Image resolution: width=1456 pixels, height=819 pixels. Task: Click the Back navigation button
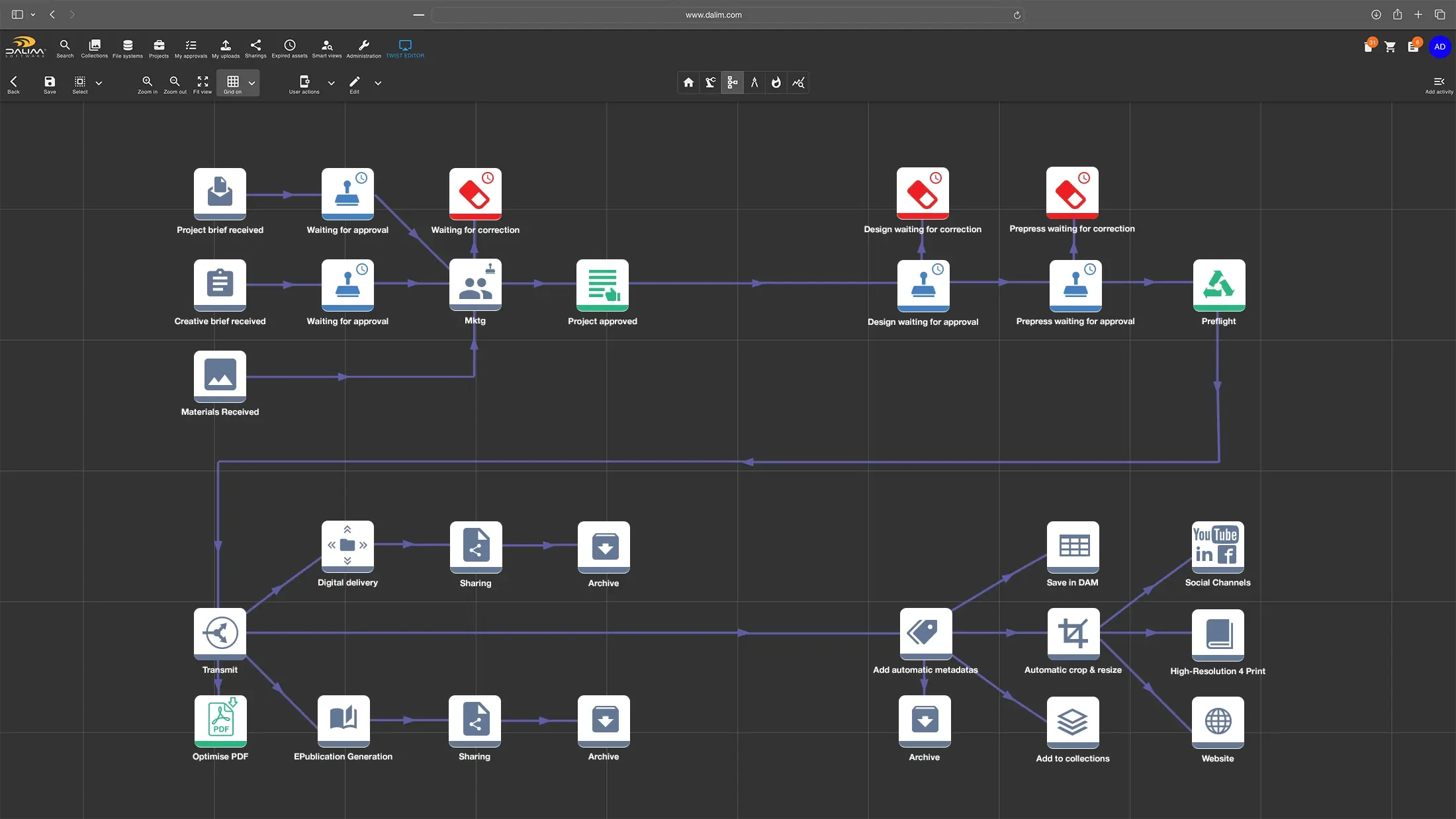pyautogui.click(x=14, y=85)
